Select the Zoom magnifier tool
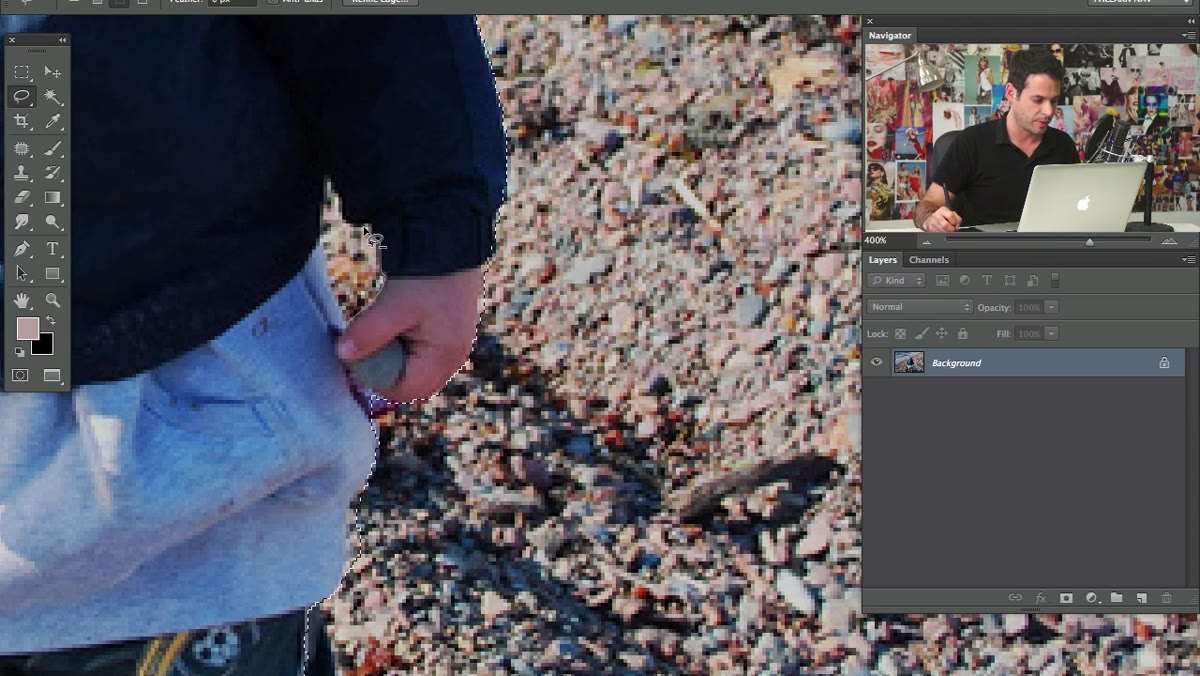Viewport: 1200px width, 676px height. point(53,300)
